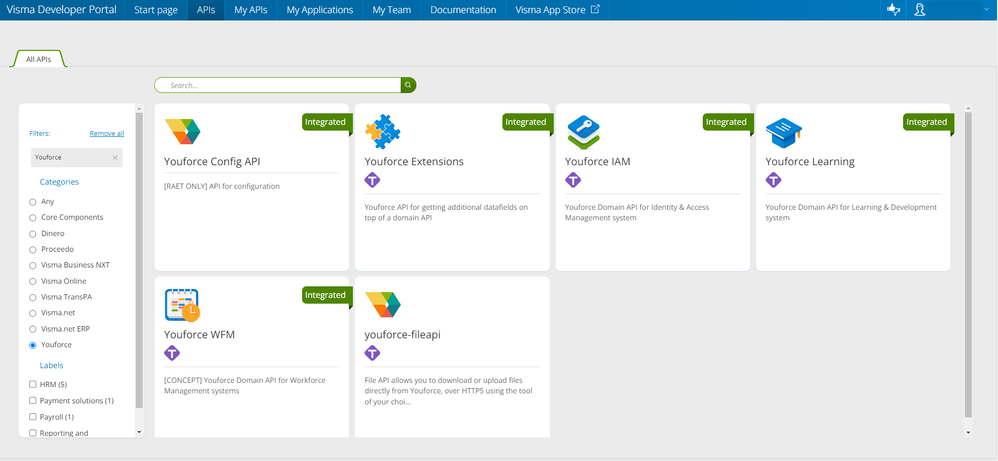Click the Integrated badge on Youforce Config API

[326, 122]
